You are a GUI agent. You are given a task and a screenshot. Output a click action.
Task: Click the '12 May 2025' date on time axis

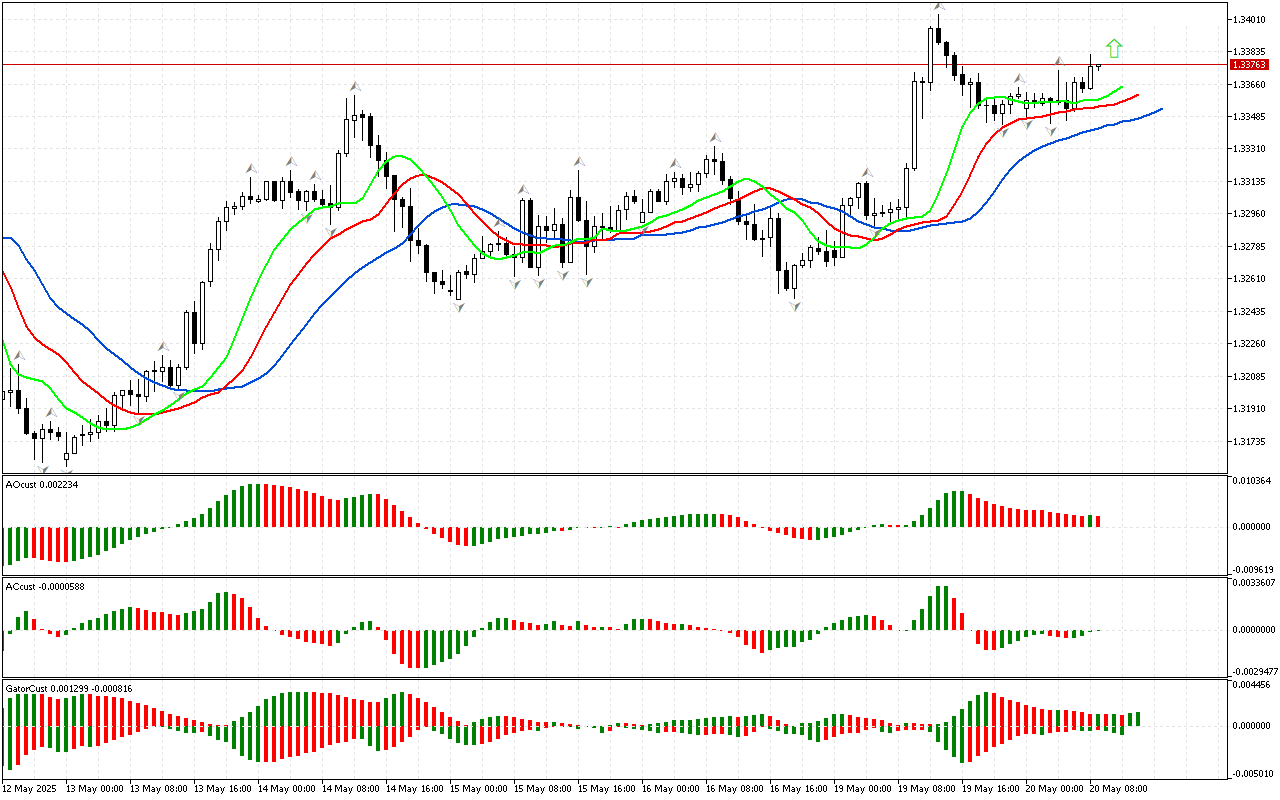(32, 788)
